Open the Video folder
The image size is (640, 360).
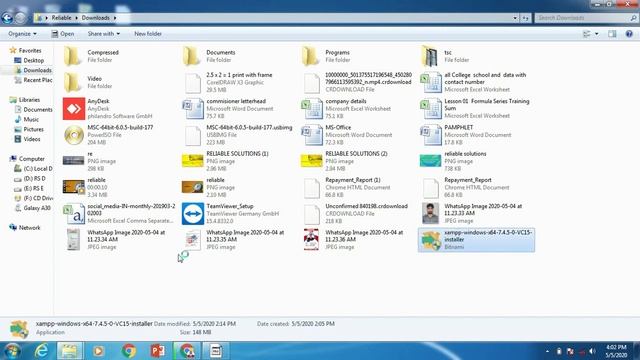pyautogui.click(x=73, y=82)
